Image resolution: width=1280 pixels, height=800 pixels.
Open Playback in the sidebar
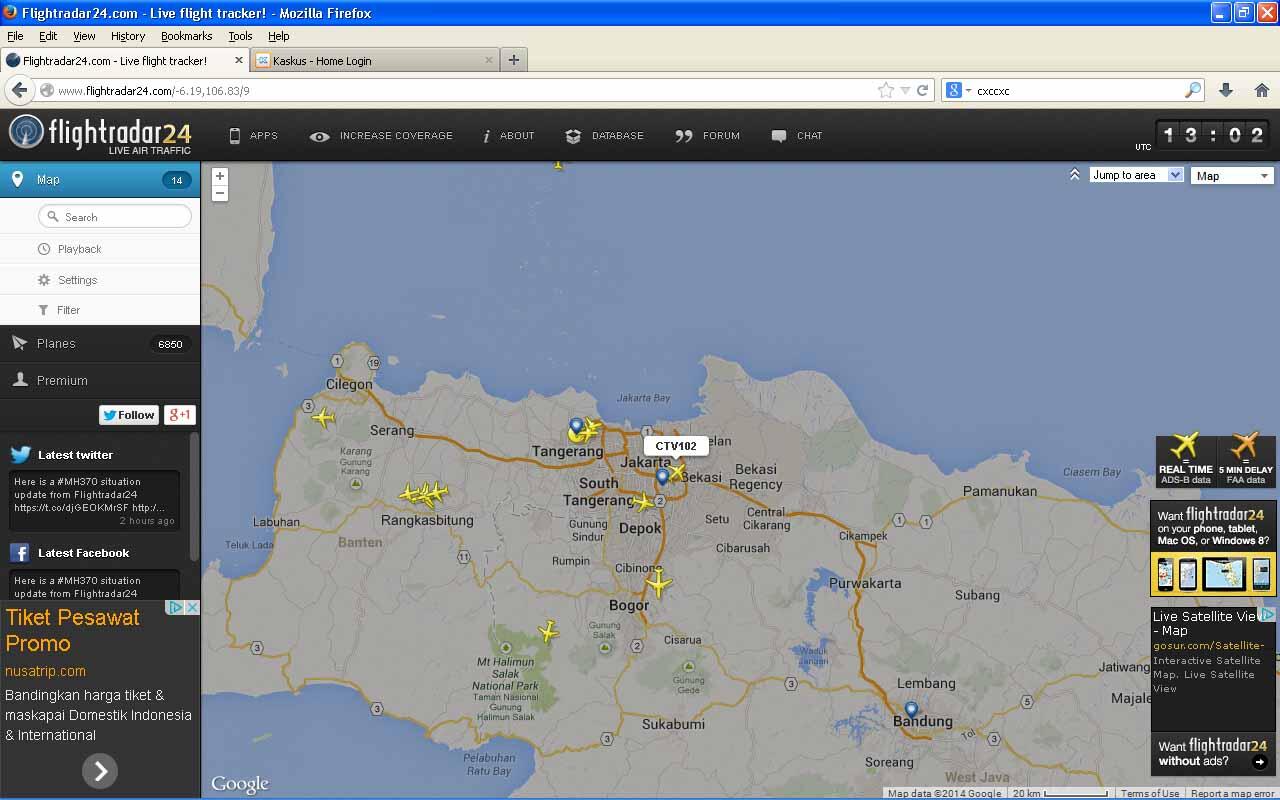click(x=100, y=249)
